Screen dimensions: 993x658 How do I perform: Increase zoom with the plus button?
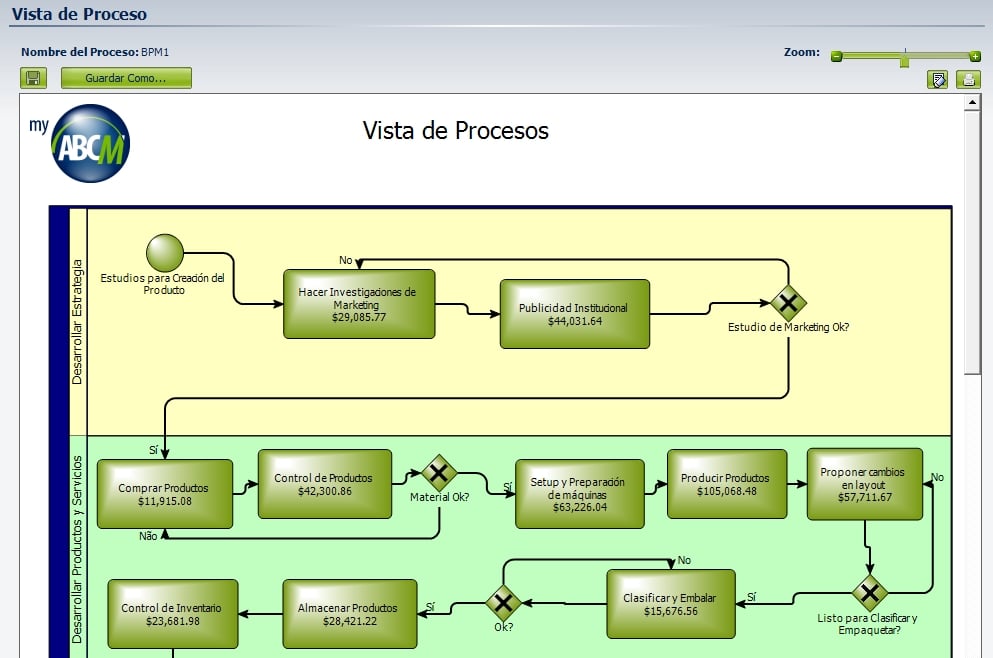[975, 56]
